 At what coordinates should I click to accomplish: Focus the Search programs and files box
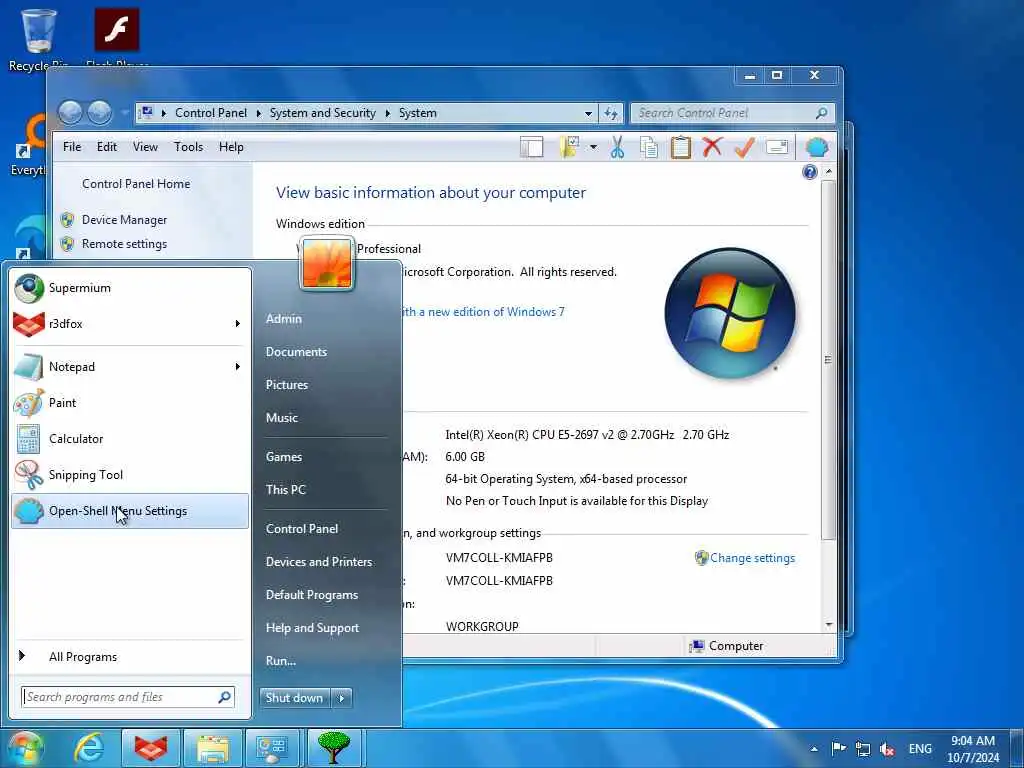127,697
